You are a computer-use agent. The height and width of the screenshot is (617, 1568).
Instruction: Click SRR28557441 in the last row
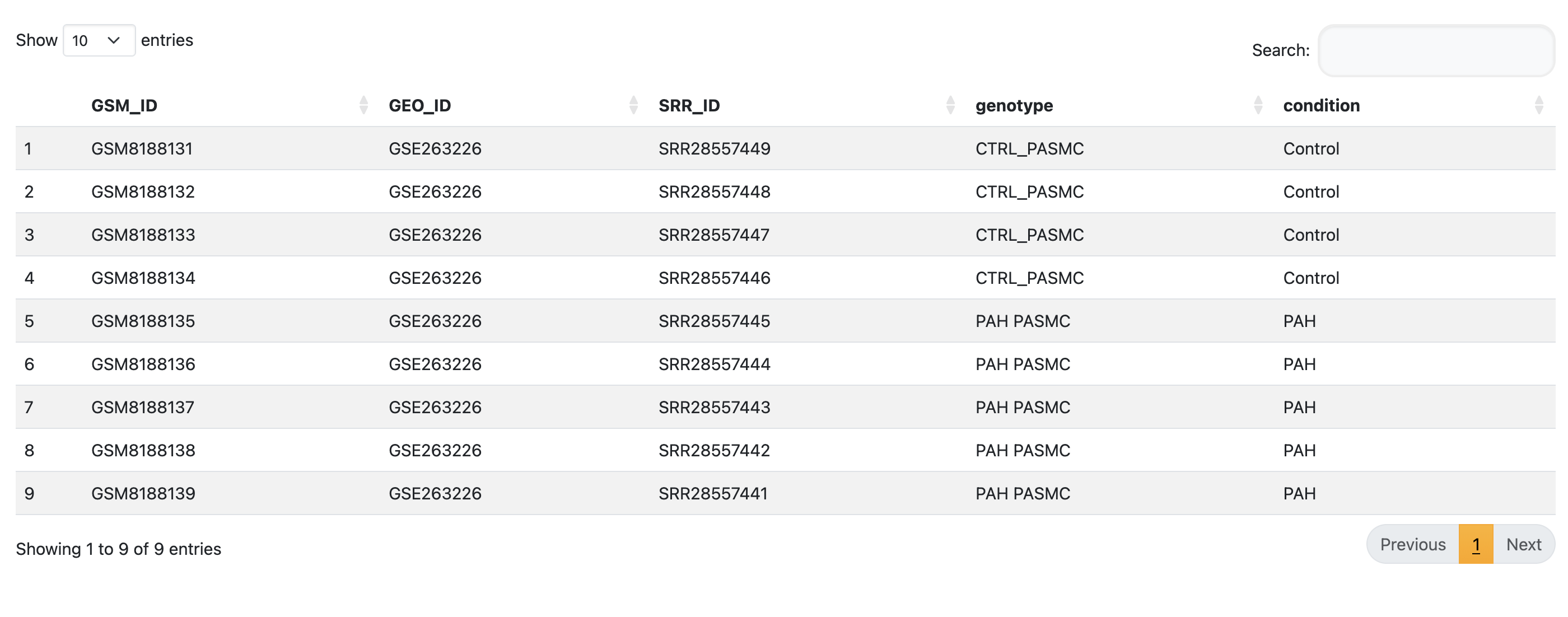713,493
